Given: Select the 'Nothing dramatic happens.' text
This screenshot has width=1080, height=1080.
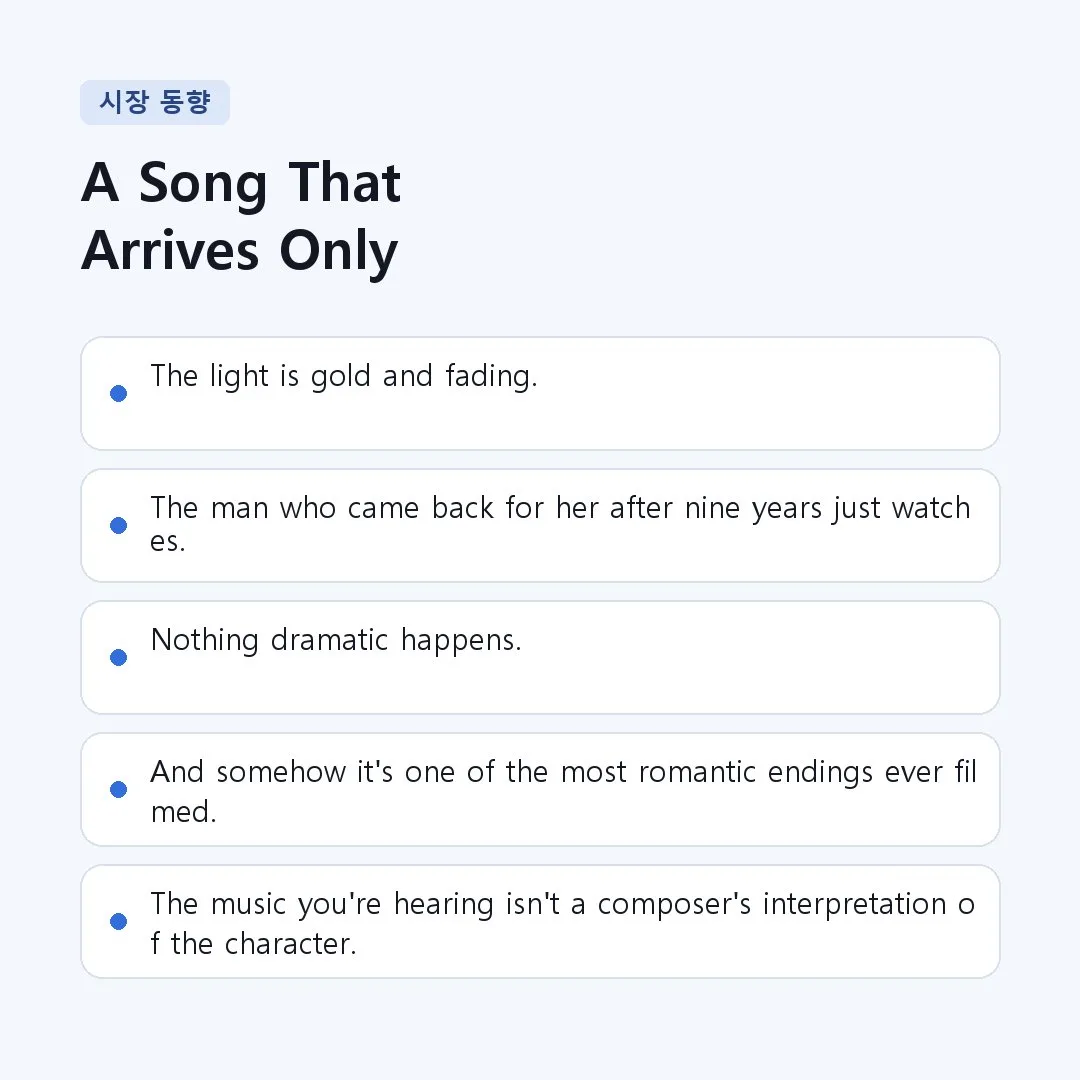Looking at the screenshot, I should pos(336,641).
